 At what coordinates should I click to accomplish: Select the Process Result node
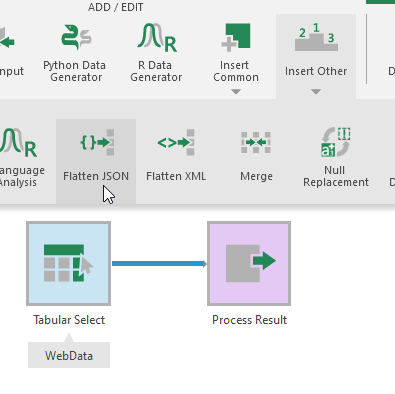click(249, 263)
